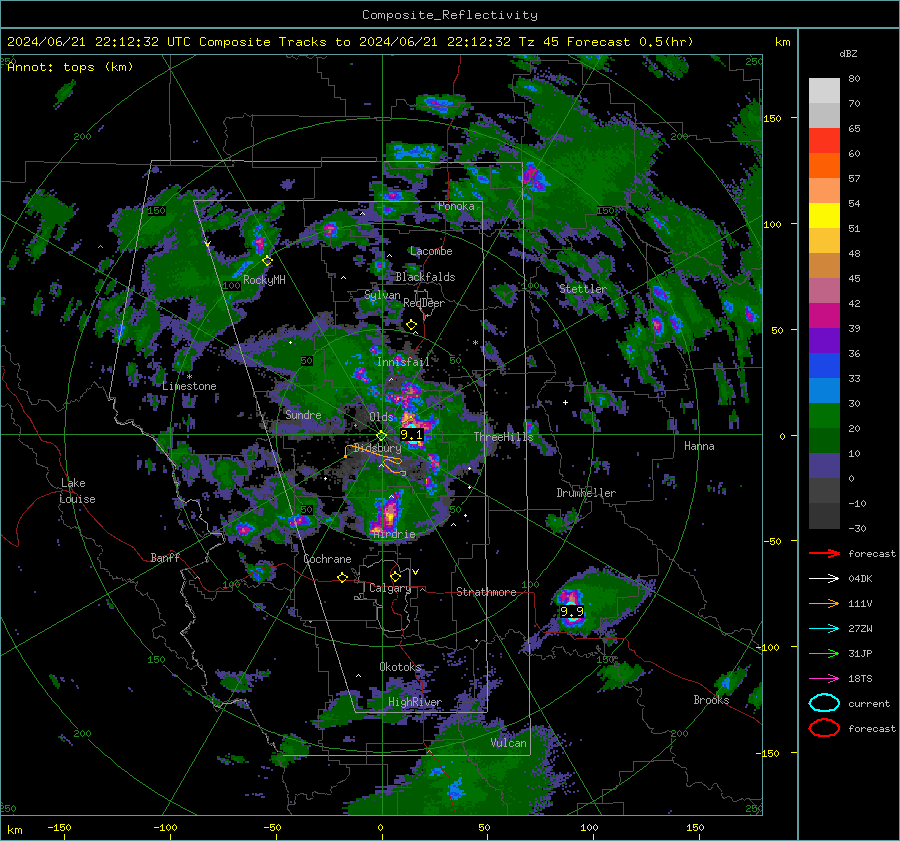
Task: Click the Composite_Reflectivity title
Action: [x=449, y=15]
